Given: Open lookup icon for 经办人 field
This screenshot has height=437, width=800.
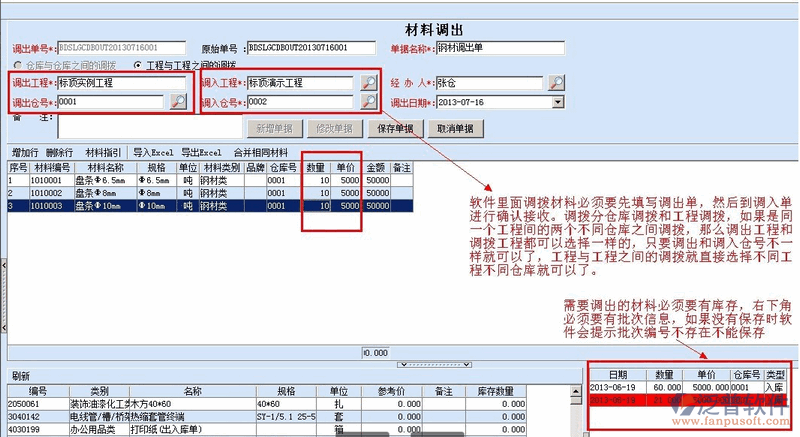Looking at the screenshot, I should 556,83.
